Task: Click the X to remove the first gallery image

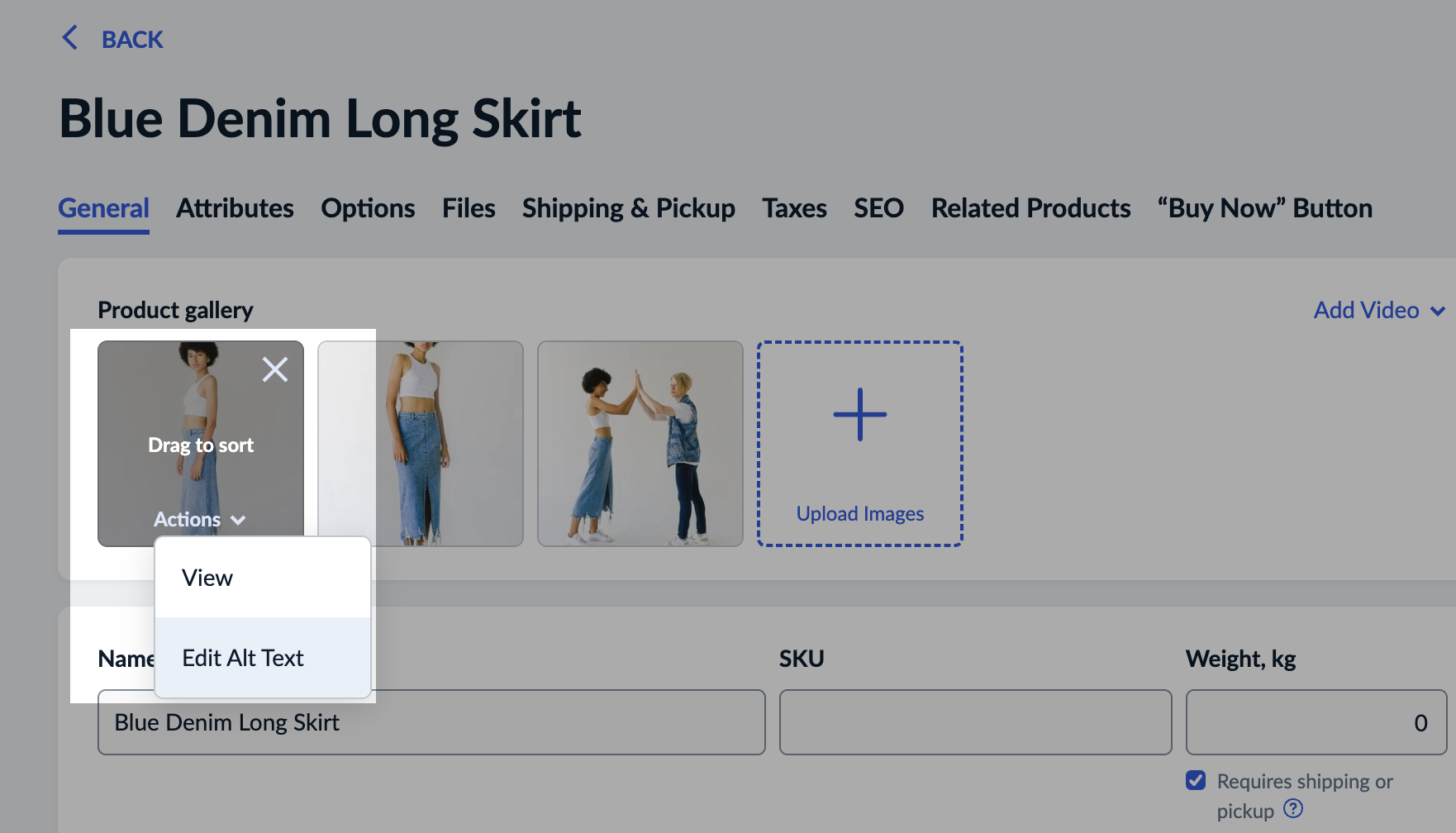Action: coord(275,369)
